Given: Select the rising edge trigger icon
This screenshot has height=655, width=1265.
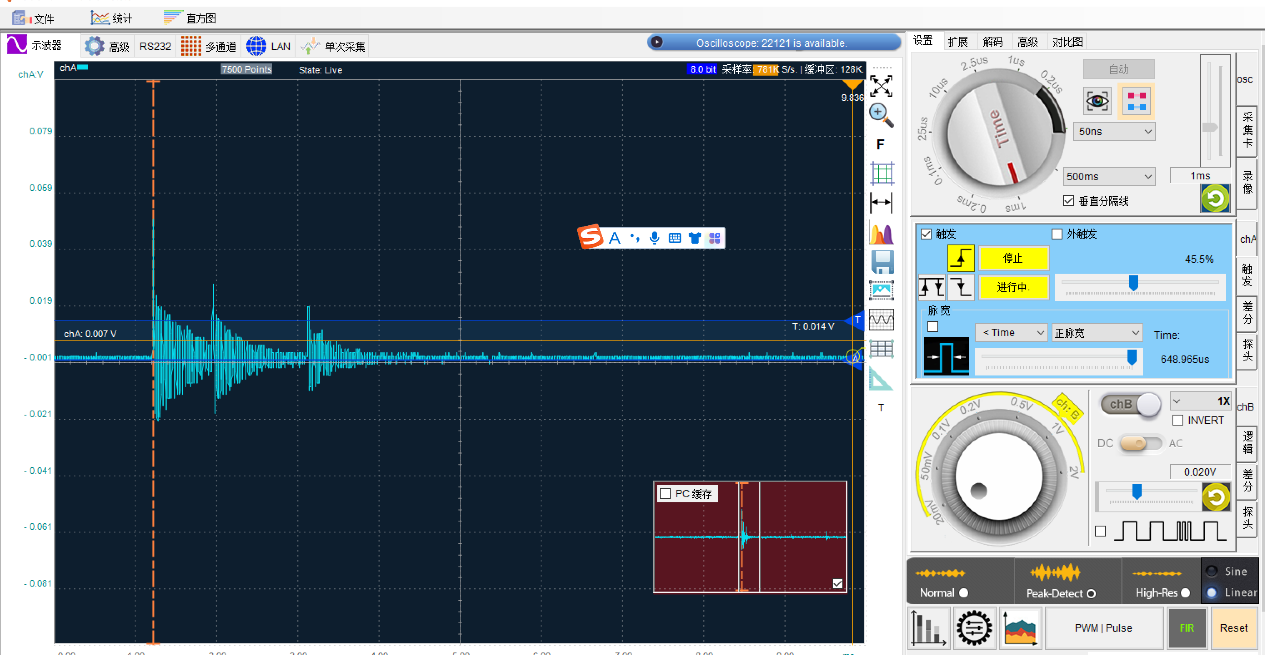Looking at the screenshot, I should pos(961,258).
